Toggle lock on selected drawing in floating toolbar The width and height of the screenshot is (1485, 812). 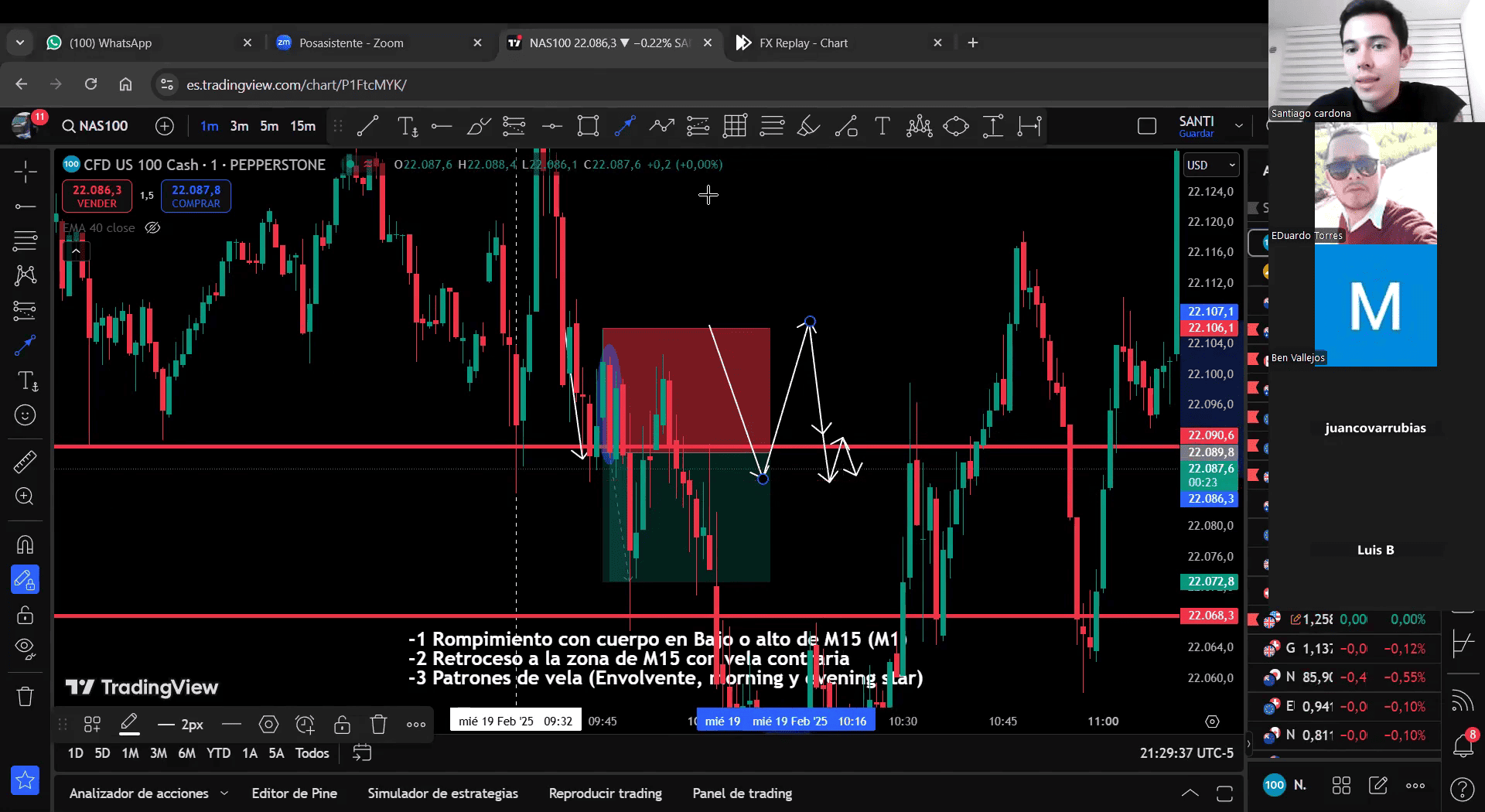click(342, 725)
